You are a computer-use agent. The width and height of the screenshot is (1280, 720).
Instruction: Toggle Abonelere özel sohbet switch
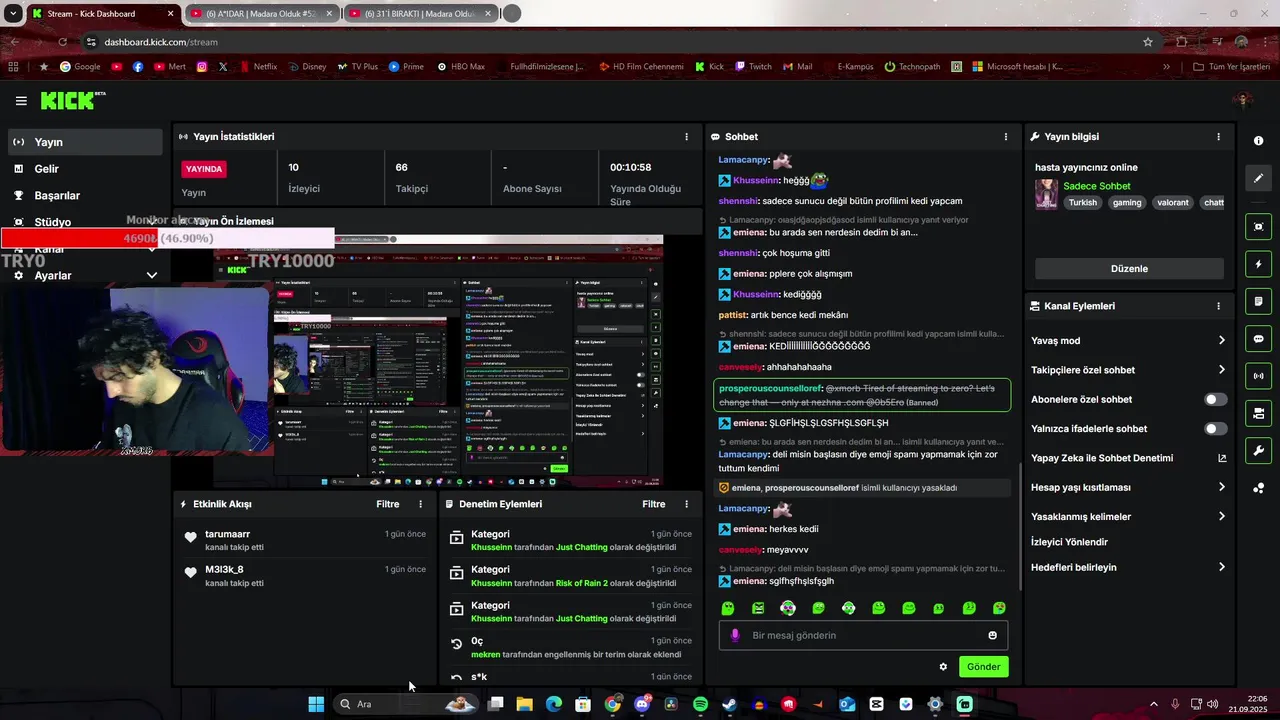(1216, 399)
